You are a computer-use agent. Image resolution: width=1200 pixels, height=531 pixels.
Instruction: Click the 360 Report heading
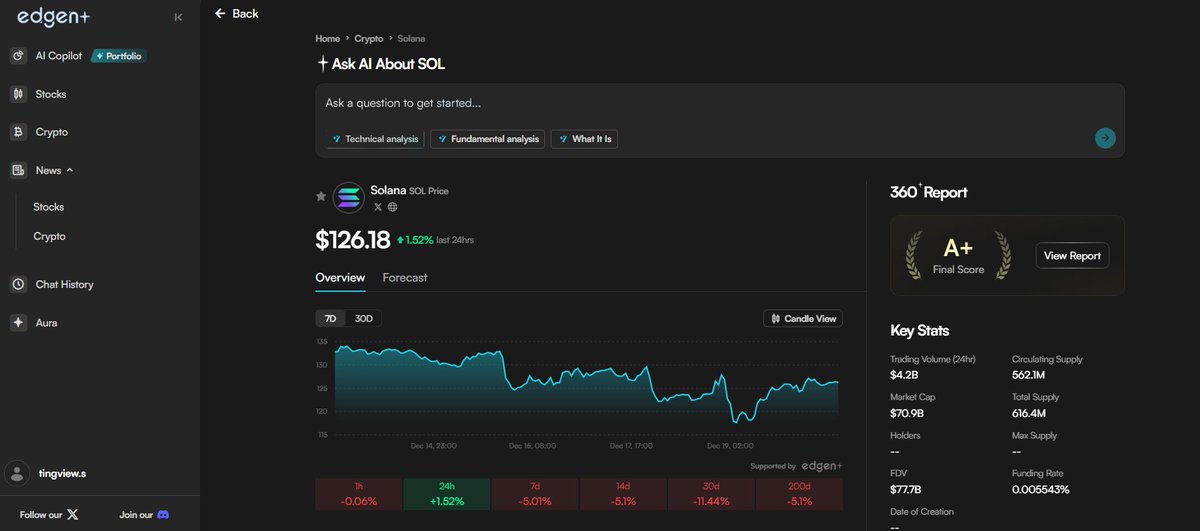pos(929,192)
